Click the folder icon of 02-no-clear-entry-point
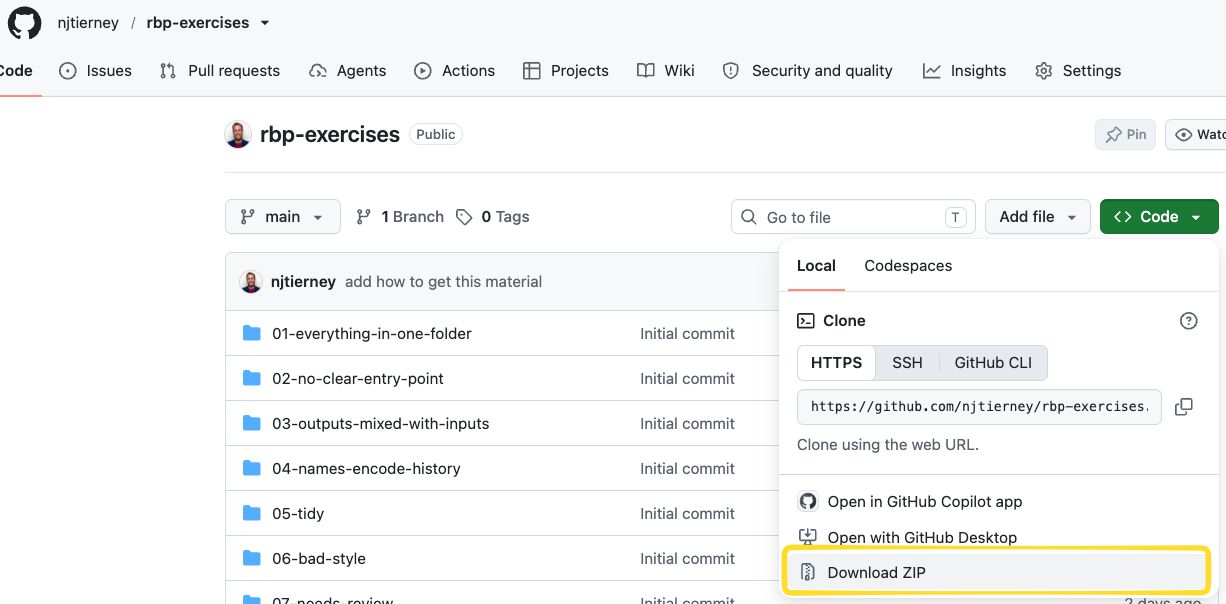Screen dimensions: 1226x604 pos(252,378)
